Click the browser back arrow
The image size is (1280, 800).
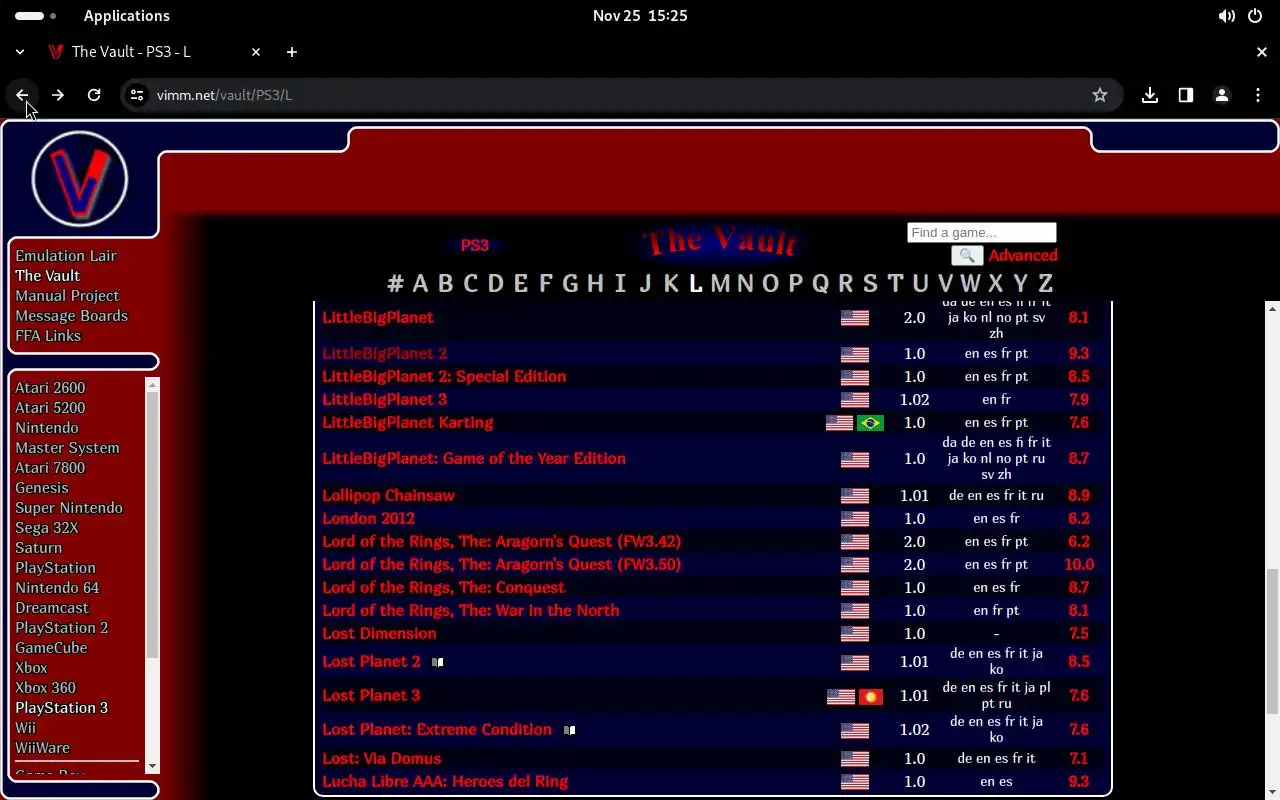coord(22,95)
